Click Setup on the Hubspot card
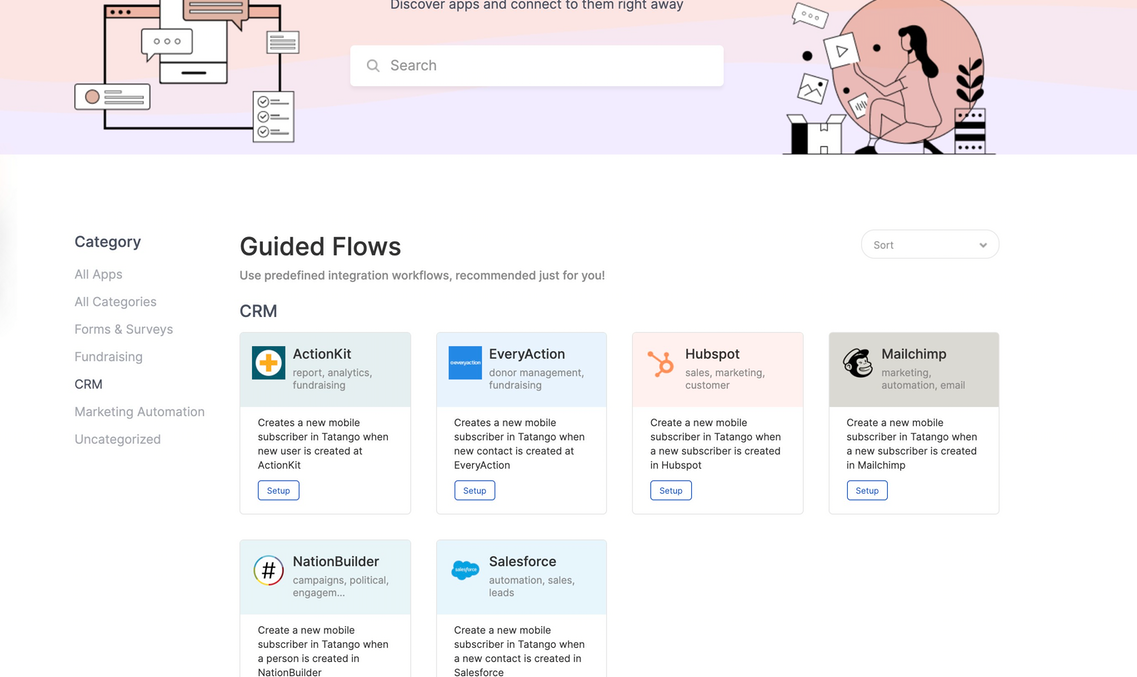Image resolution: width=1137 pixels, height=677 pixels. tap(671, 491)
